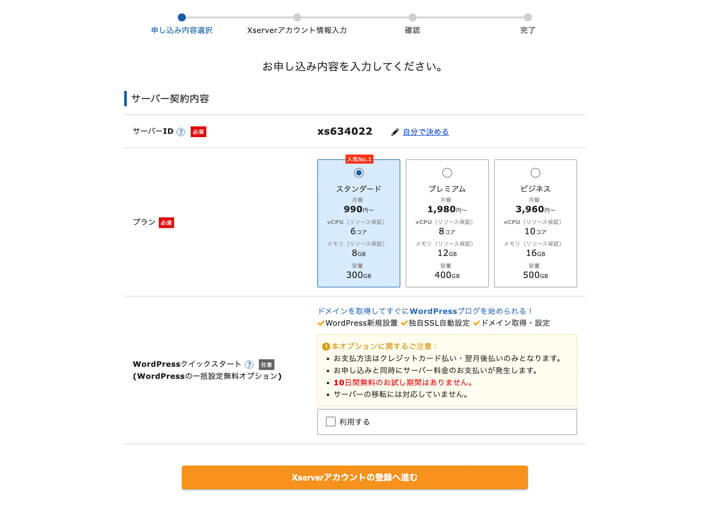The height and width of the screenshot is (505, 720).
Task: Select the スタンダード plan radio button
Action: (x=359, y=173)
